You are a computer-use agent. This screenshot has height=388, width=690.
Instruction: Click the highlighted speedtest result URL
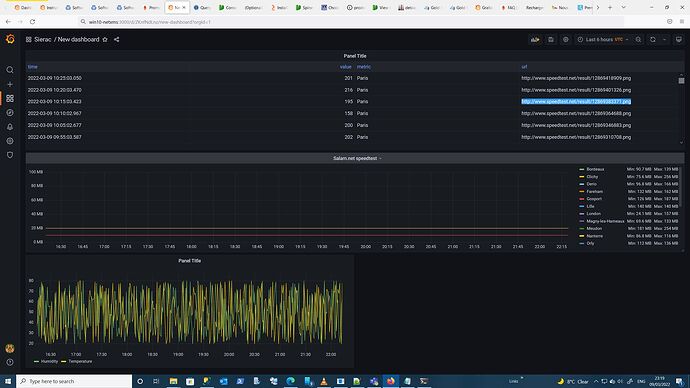(x=576, y=102)
